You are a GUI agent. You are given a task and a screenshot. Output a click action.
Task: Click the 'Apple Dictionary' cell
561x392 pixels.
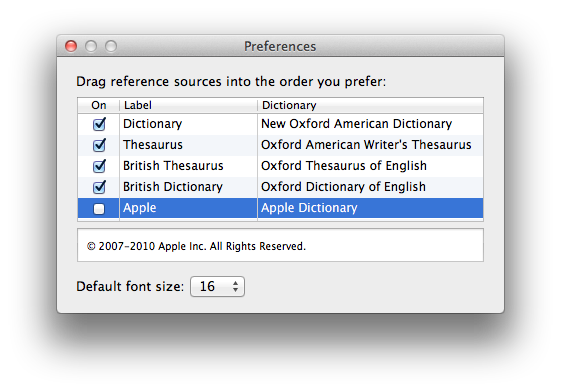point(370,208)
